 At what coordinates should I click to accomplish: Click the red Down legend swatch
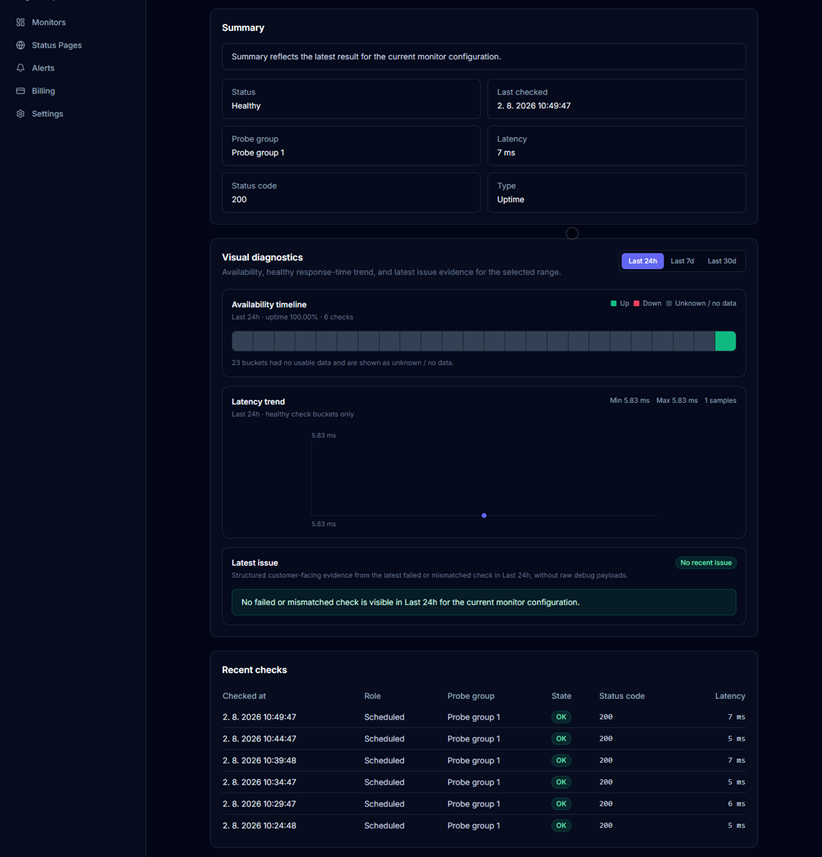636,303
